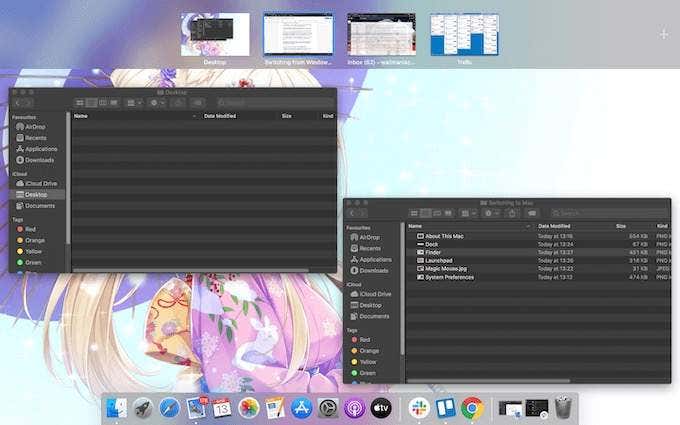The image size is (680, 425).
Task: Switch Desktop window to gallery view
Action: [114, 103]
